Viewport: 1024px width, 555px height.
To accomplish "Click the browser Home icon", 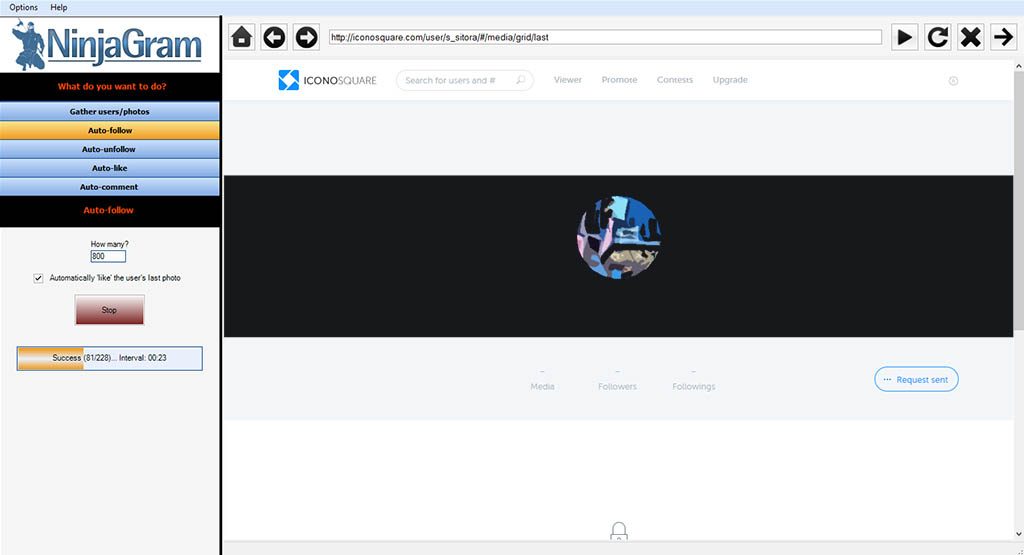I will pyautogui.click(x=241, y=38).
